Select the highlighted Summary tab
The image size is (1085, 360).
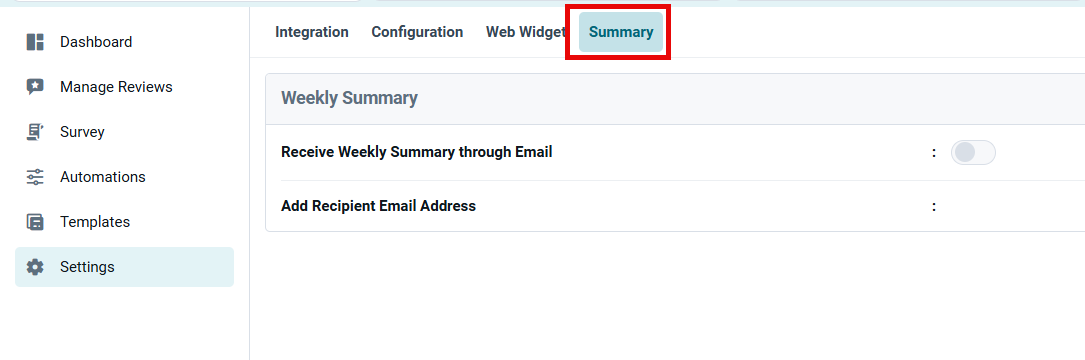(x=621, y=32)
